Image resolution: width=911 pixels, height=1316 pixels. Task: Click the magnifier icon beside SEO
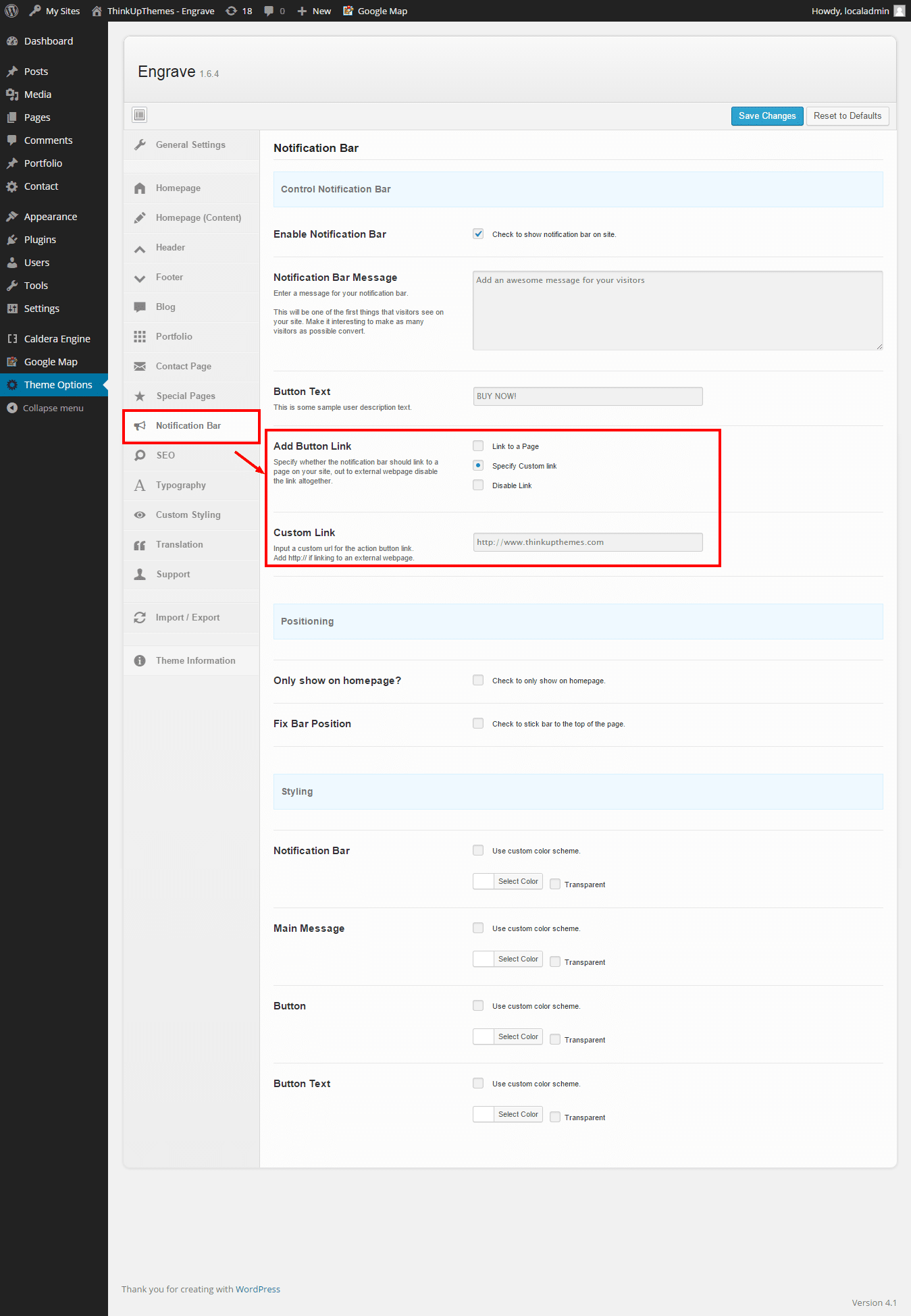pos(140,456)
